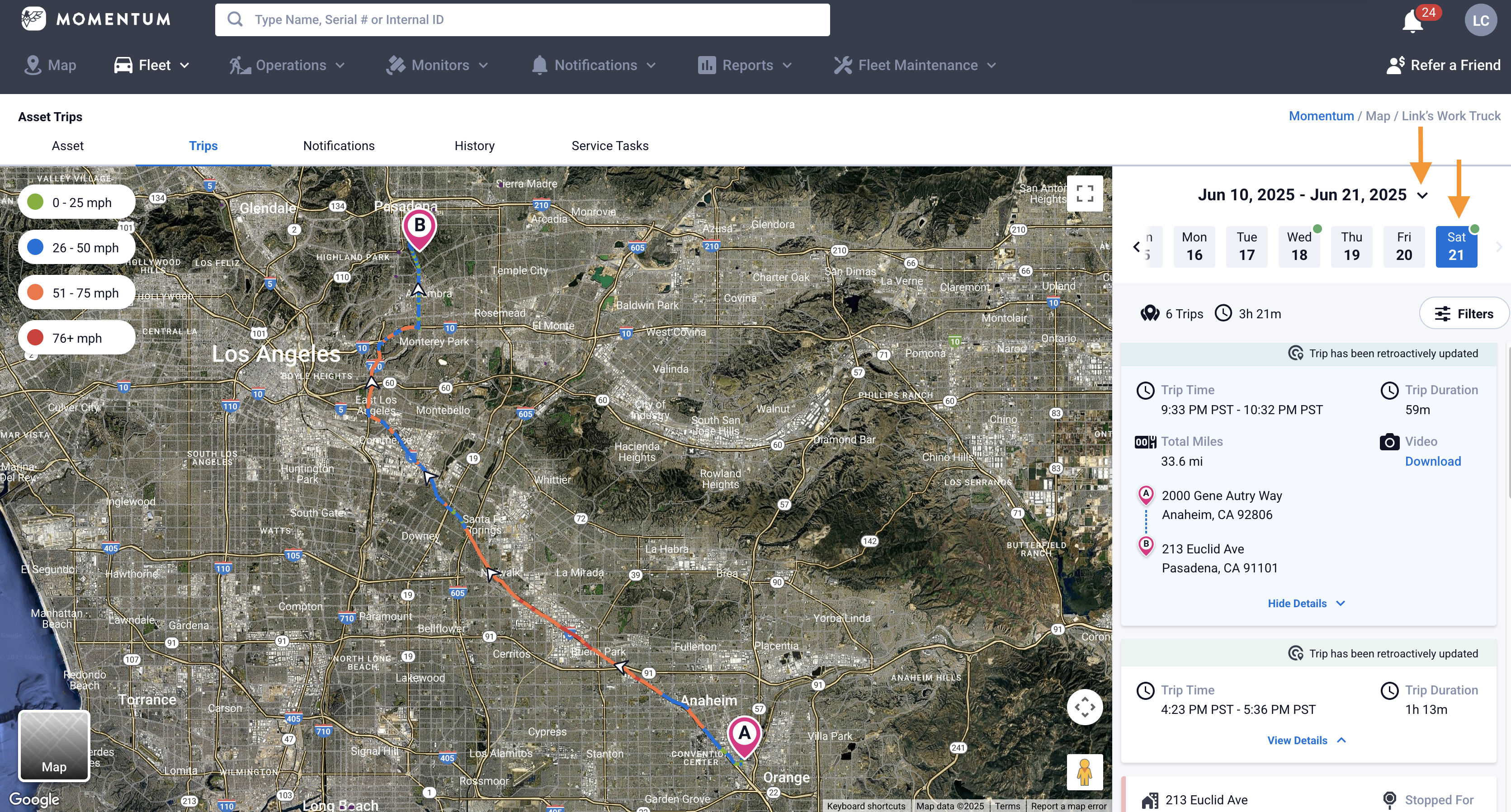The height and width of the screenshot is (812, 1511).
Task: Select the Street View pegman icon
Action: pyautogui.click(x=1085, y=771)
